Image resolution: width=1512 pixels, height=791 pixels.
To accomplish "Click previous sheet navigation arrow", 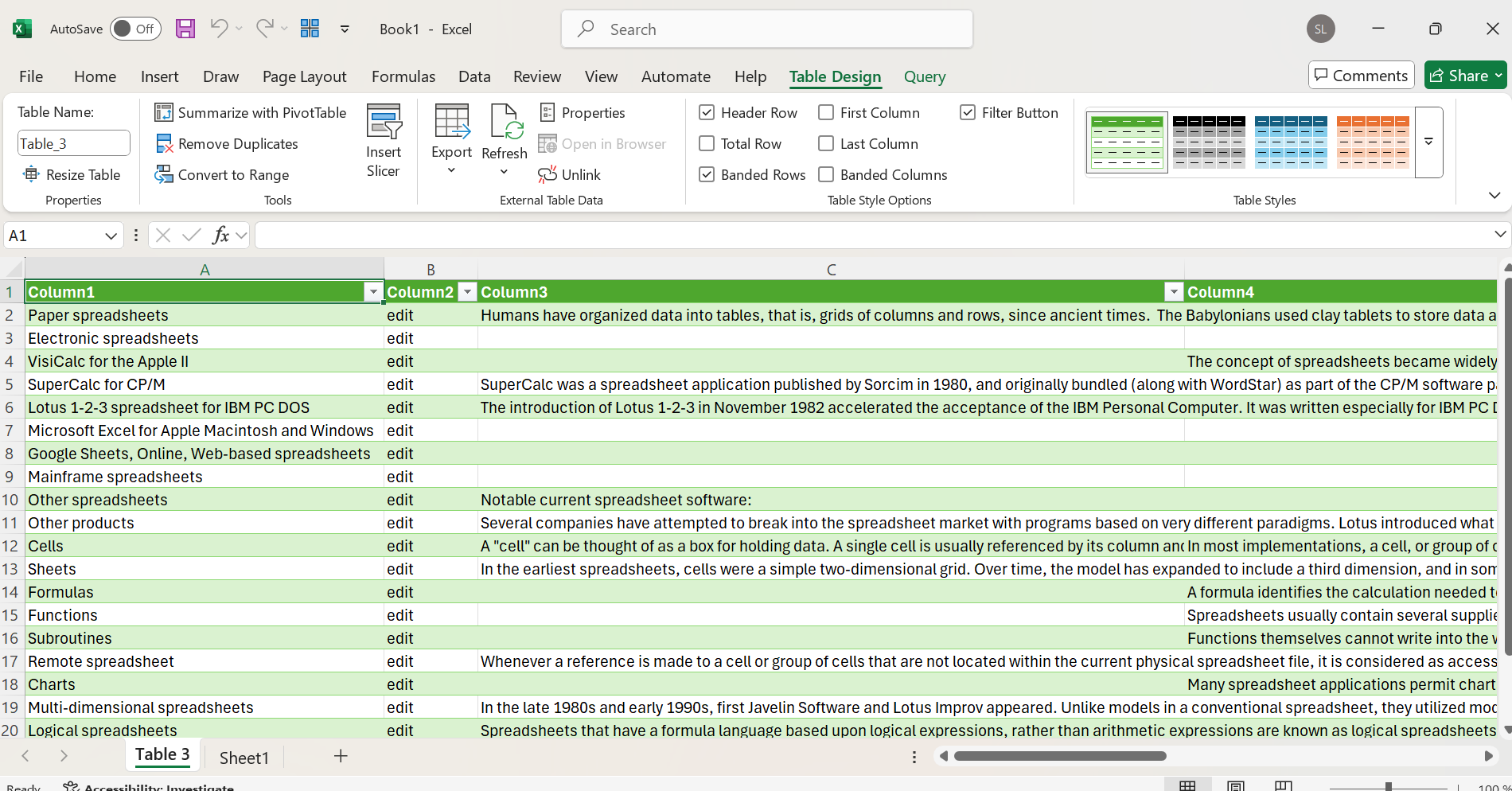I will pos(25,756).
